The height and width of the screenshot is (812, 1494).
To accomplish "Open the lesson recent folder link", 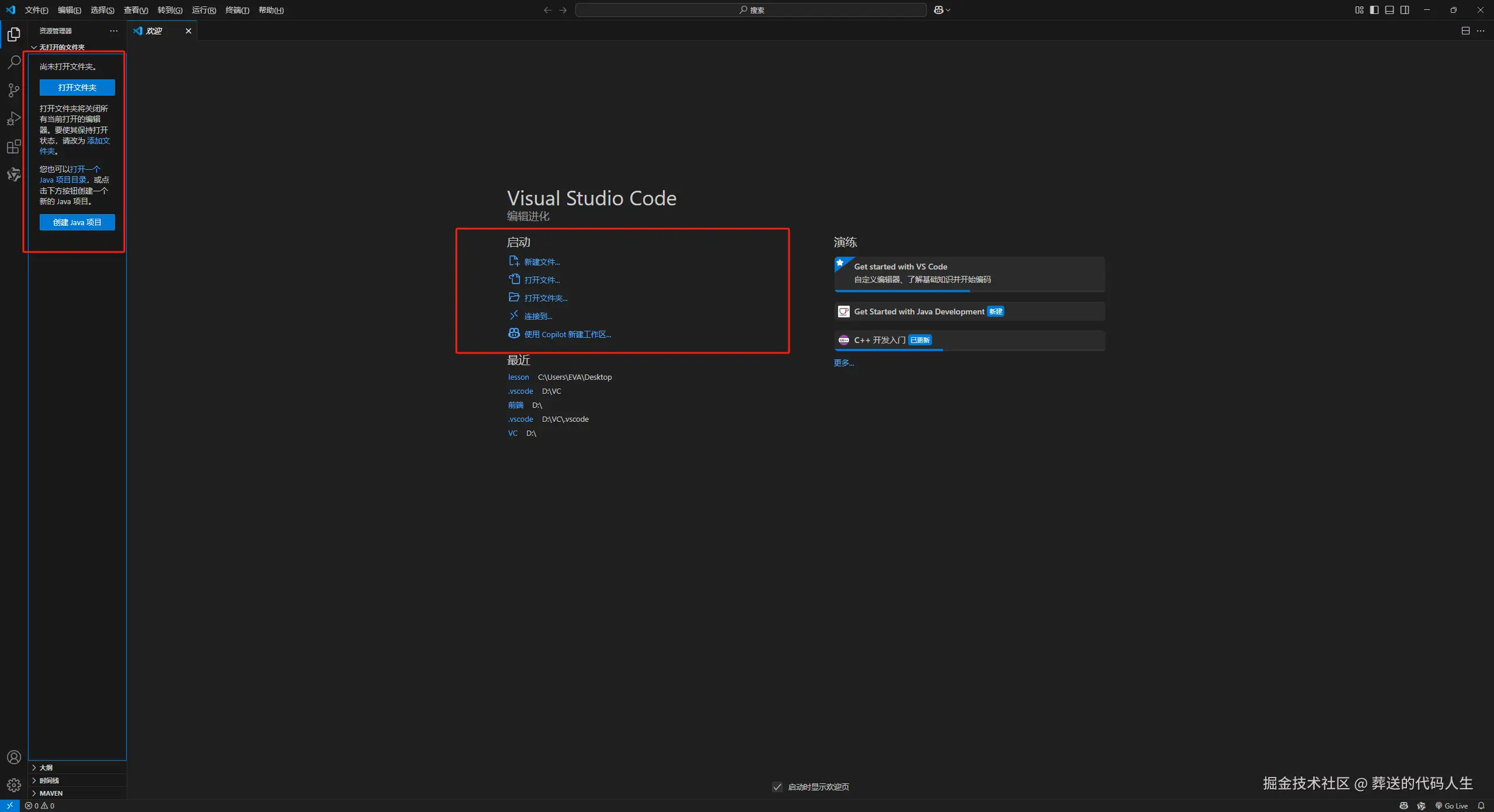I will click(518, 377).
